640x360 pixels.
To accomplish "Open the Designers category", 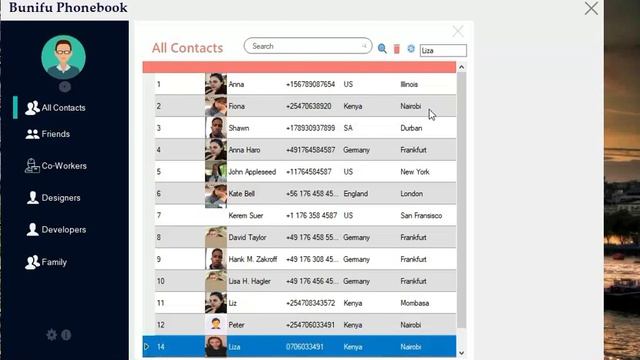I will (x=53, y=198).
